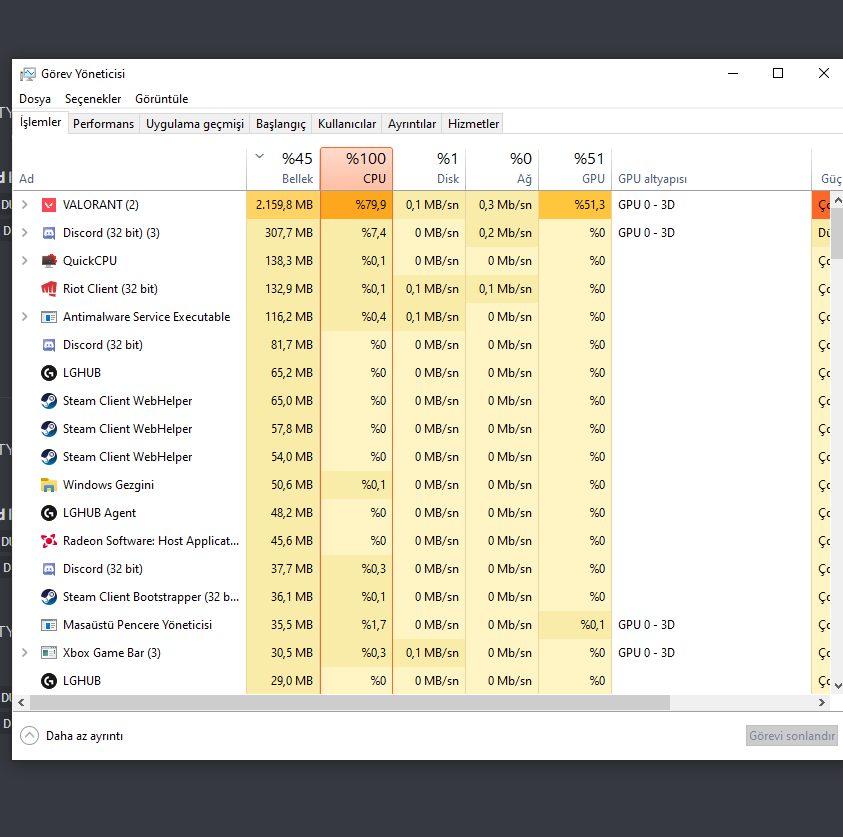Click the vertical scrollbar down arrow
The image size is (843, 837).
coord(838,685)
